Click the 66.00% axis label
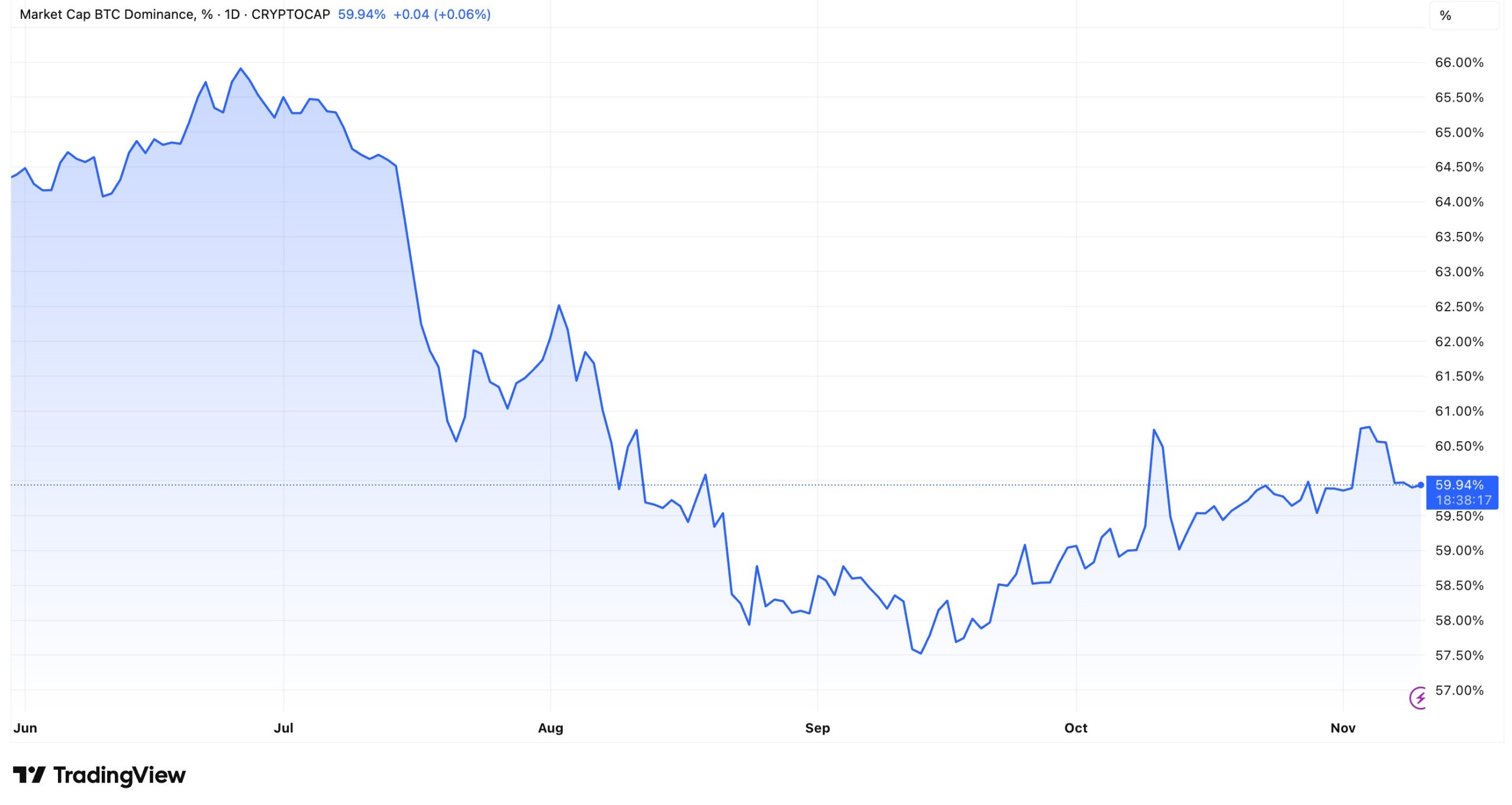This screenshot has width=1512, height=805. [1459, 63]
